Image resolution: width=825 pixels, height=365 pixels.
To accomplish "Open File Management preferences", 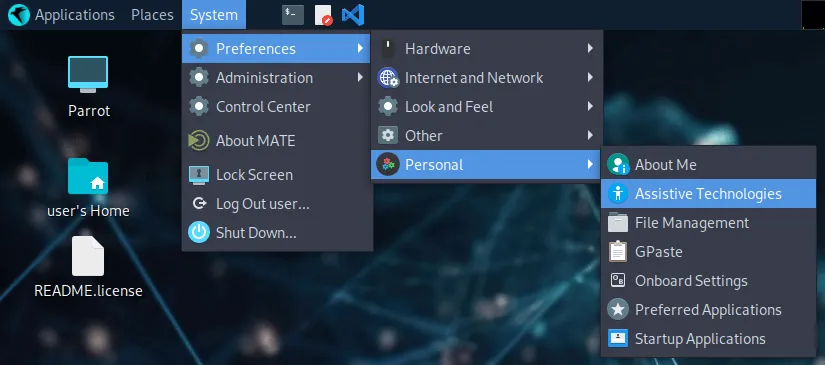I will [x=708, y=222].
